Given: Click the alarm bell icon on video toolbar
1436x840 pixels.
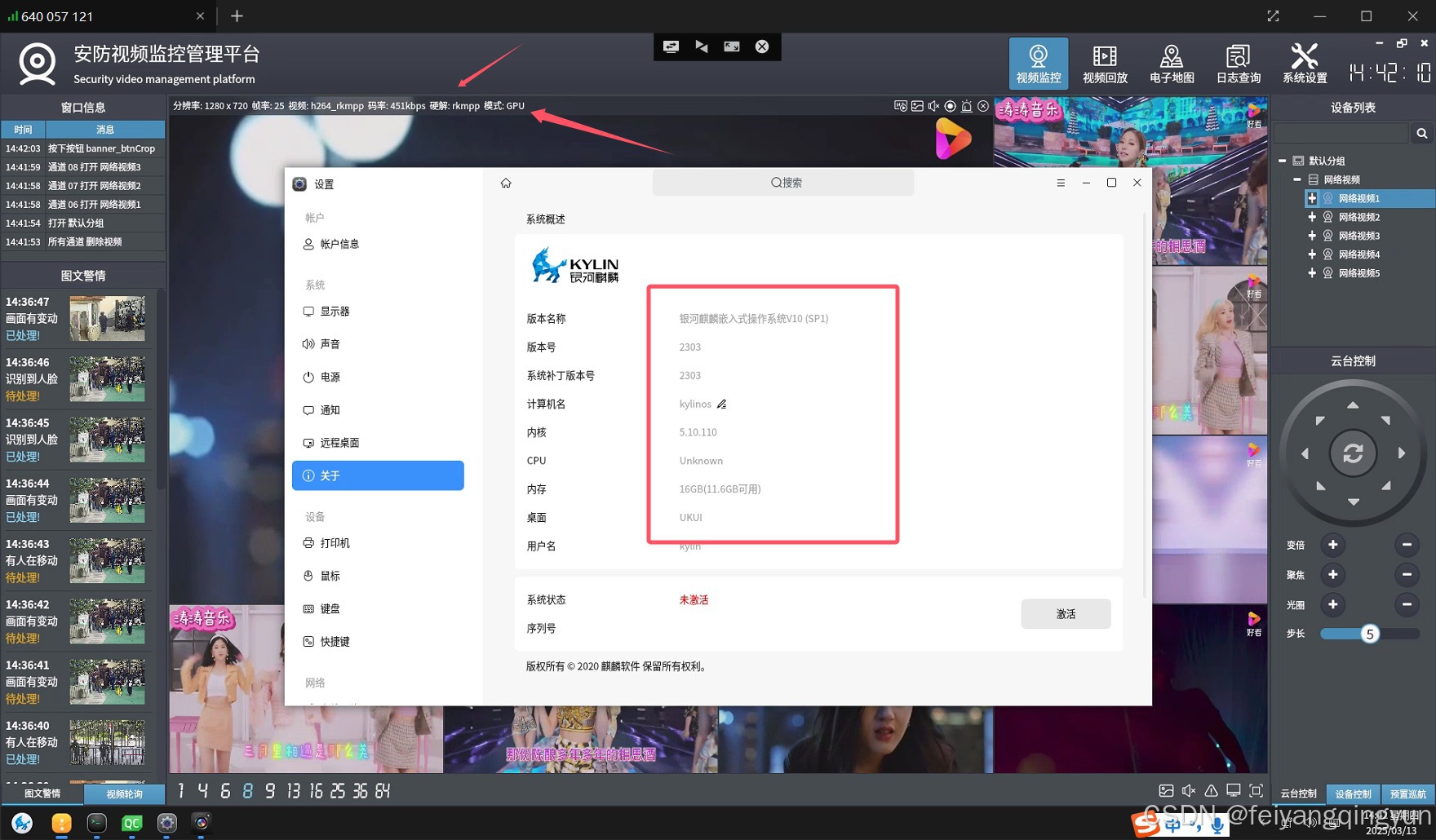Looking at the screenshot, I should (967, 106).
